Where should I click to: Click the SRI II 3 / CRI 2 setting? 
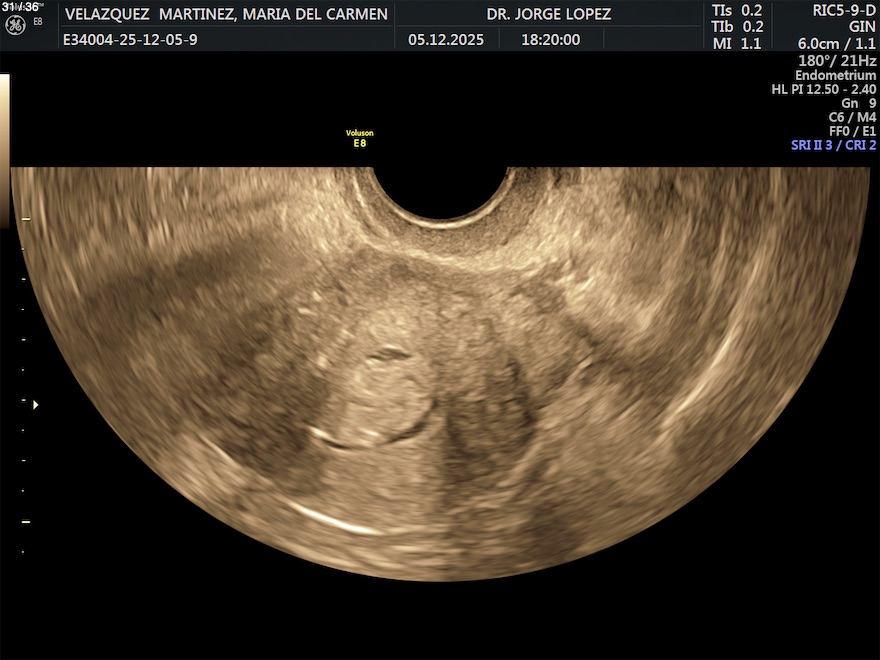tap(833, 145)
